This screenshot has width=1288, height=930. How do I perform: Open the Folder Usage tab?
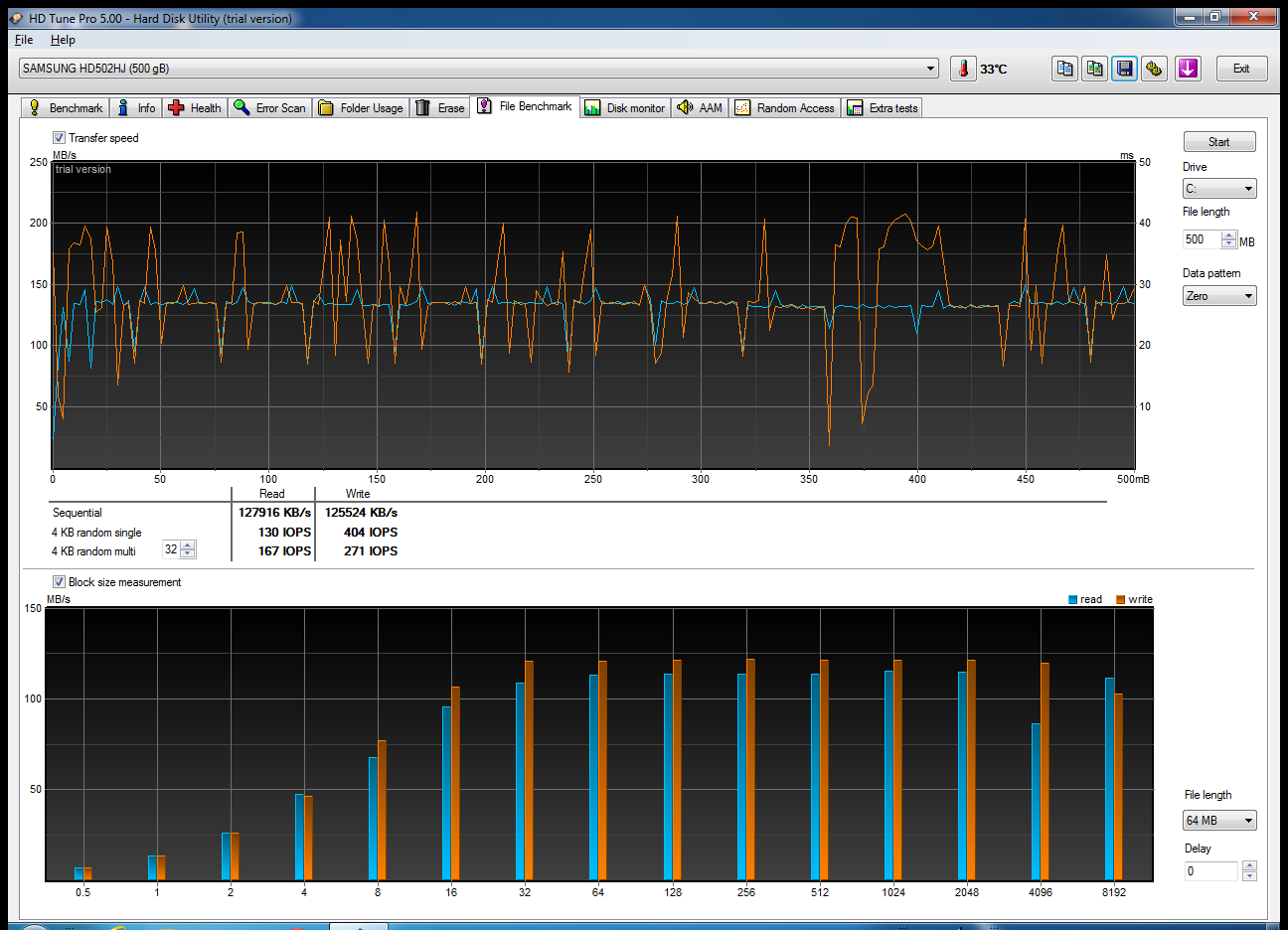(x=361, y=108)
